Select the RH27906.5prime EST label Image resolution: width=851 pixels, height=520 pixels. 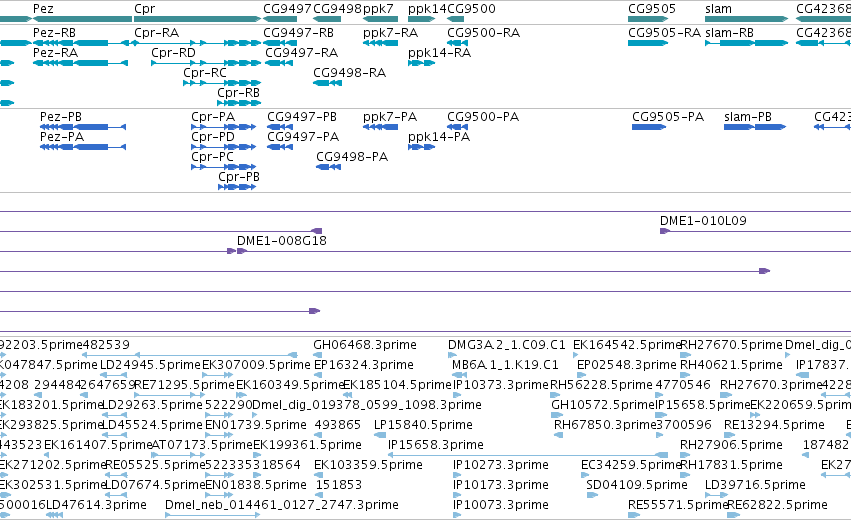tap(731, 445)
